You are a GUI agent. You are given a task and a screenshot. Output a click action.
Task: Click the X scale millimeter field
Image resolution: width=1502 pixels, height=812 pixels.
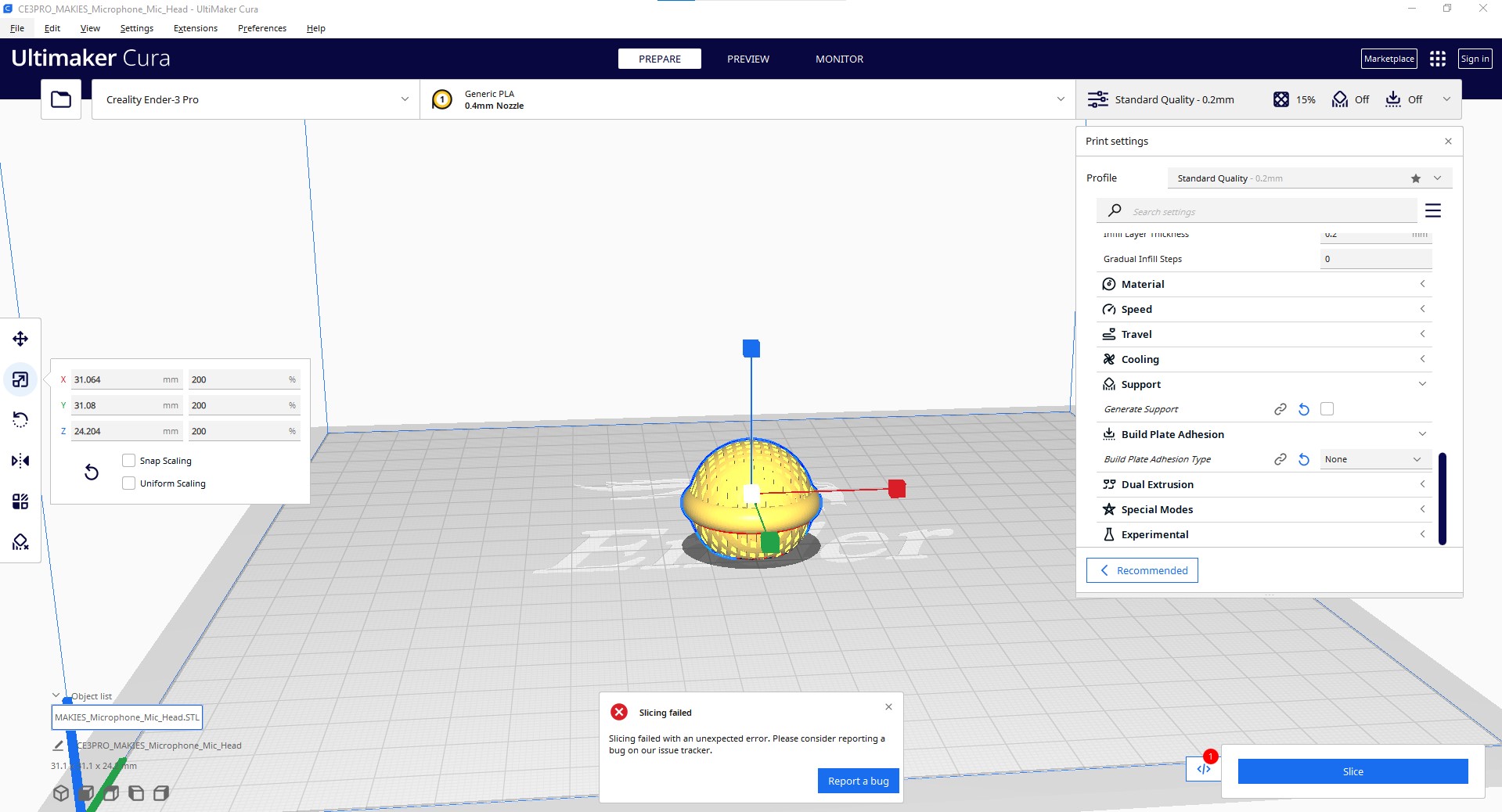coord(127,379)
